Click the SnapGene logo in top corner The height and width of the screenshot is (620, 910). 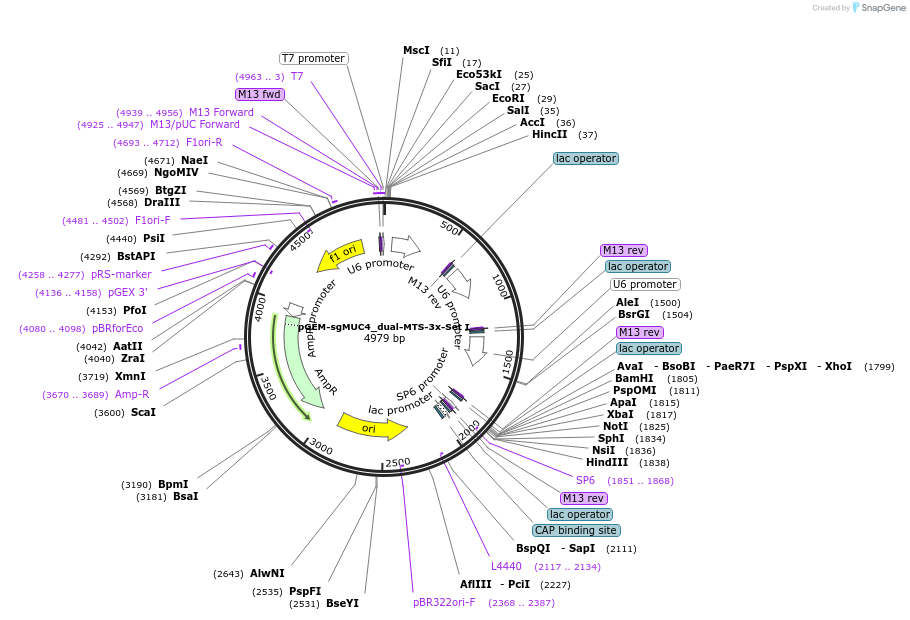tap(877, 8)
